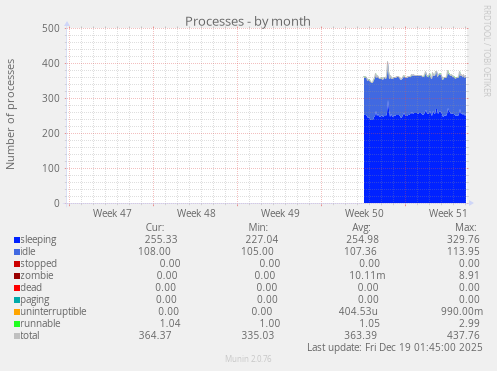Click the runnable legend color swatch
Viewport: 497px width, 371px height.
coord(17,324)
